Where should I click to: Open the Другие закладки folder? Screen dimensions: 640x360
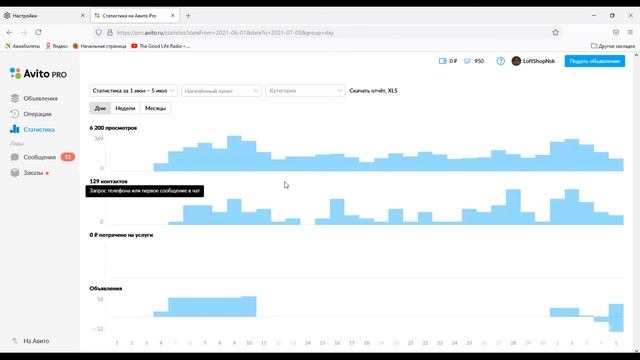[x=613, y=46]
